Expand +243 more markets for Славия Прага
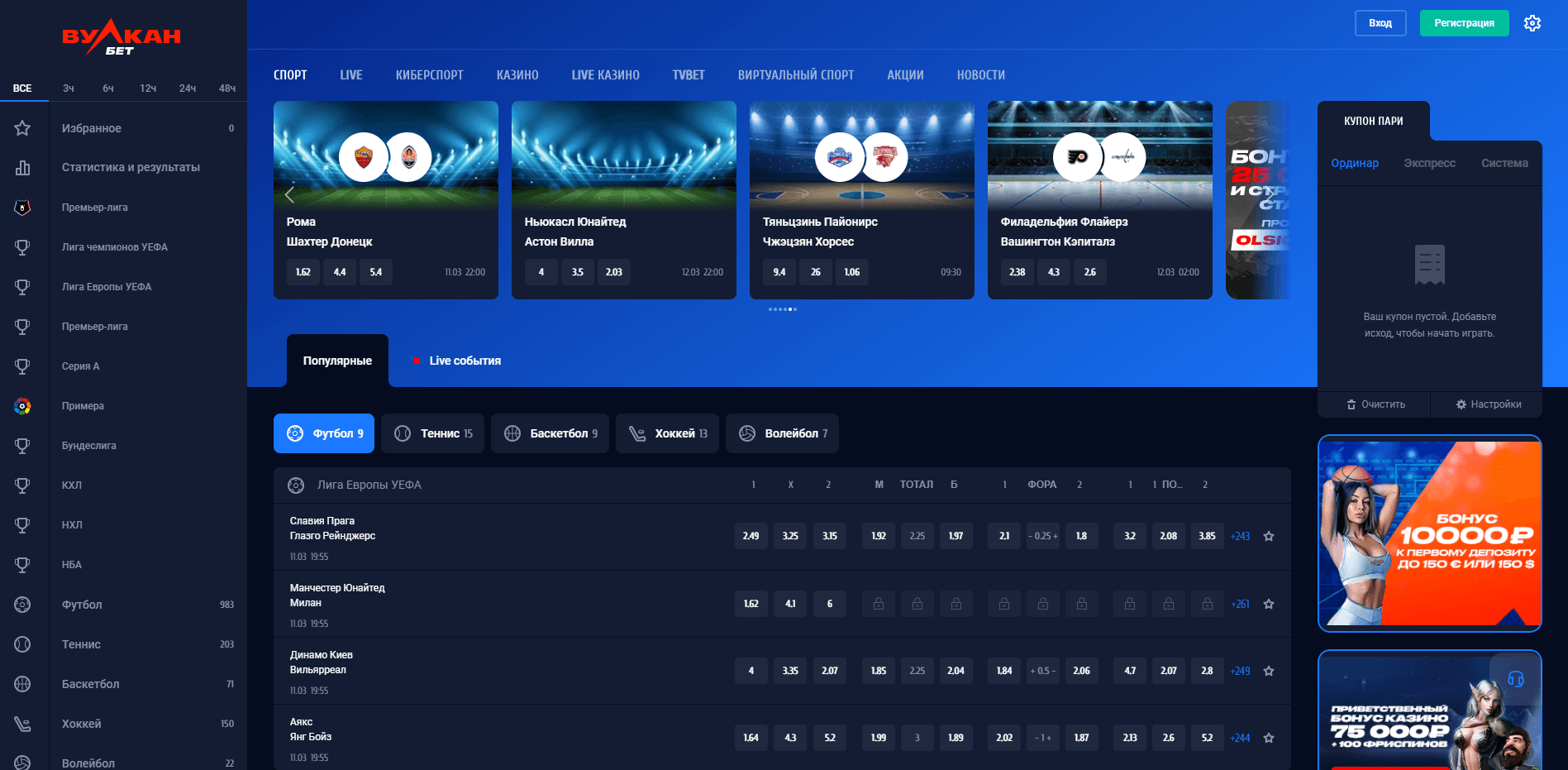The width and height of the screenshot is (1568, 770). tap(1240, 536)
